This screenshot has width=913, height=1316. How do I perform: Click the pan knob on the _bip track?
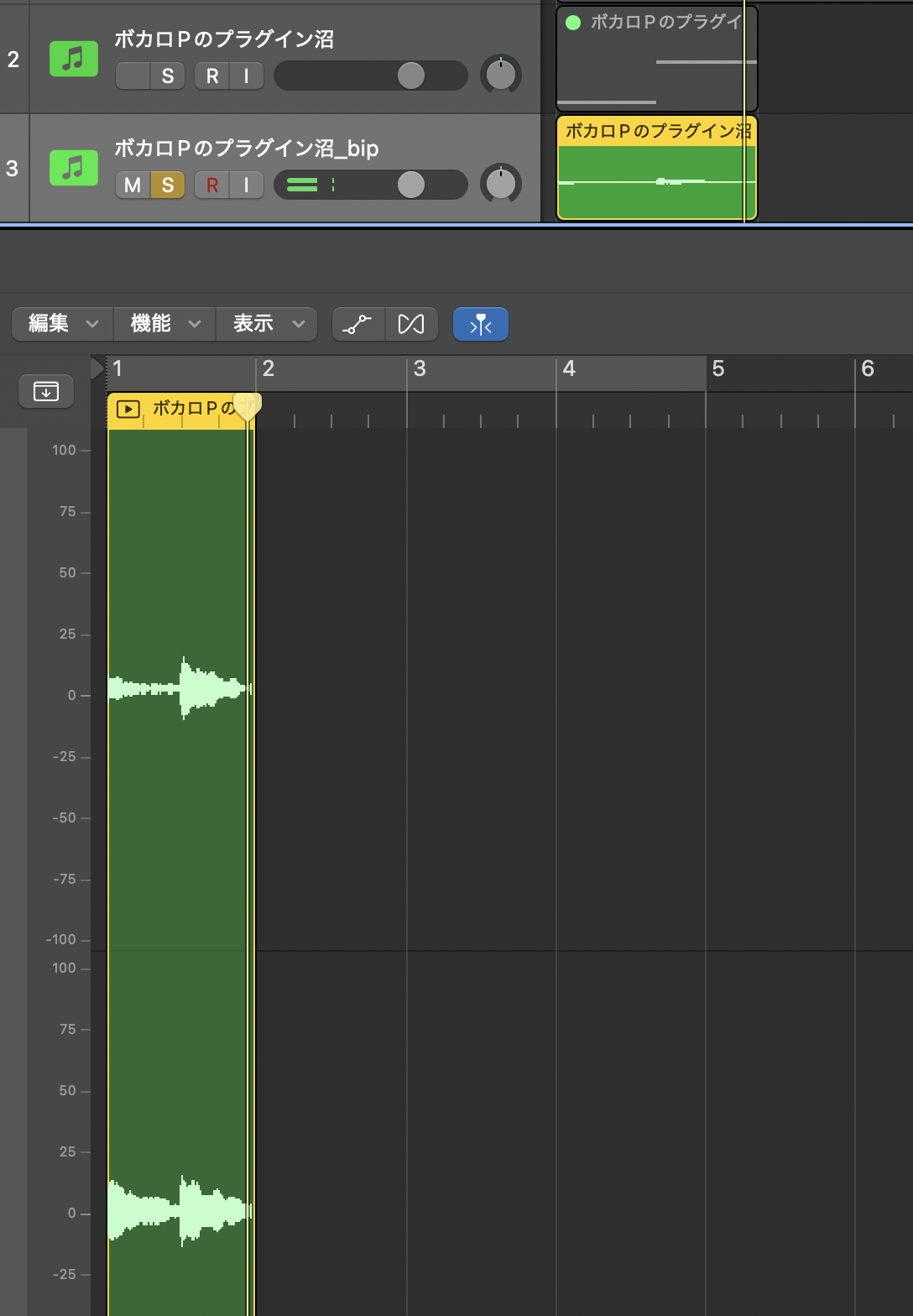tap(501, 185)
